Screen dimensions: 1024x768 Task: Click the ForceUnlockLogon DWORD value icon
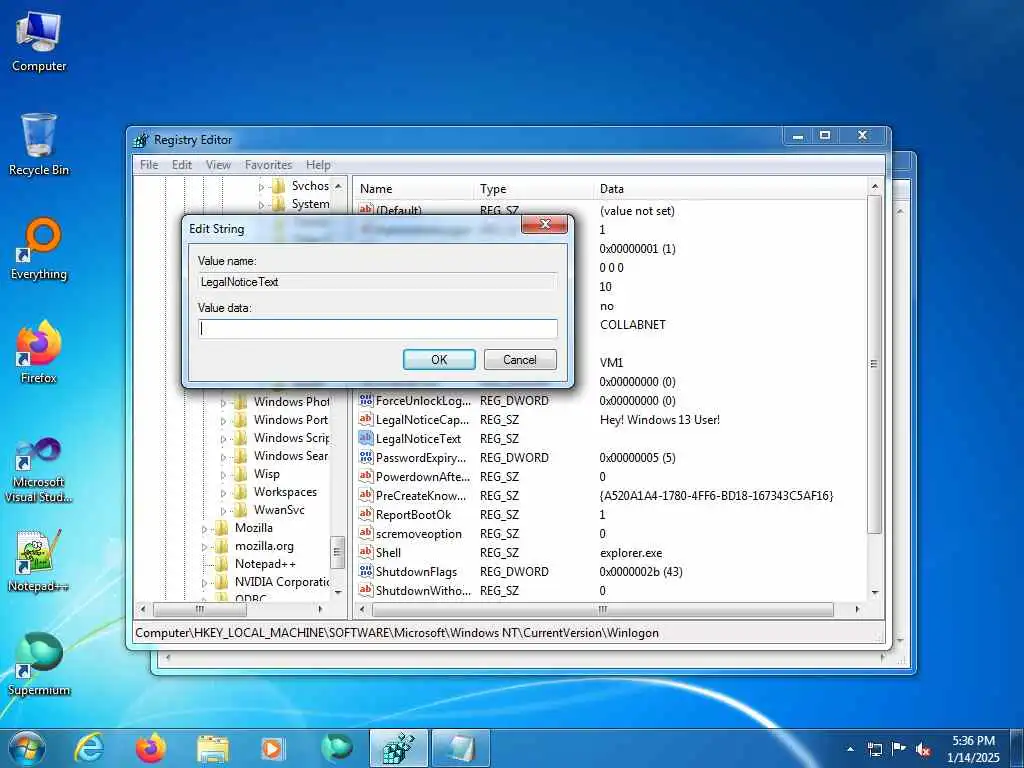366,400
